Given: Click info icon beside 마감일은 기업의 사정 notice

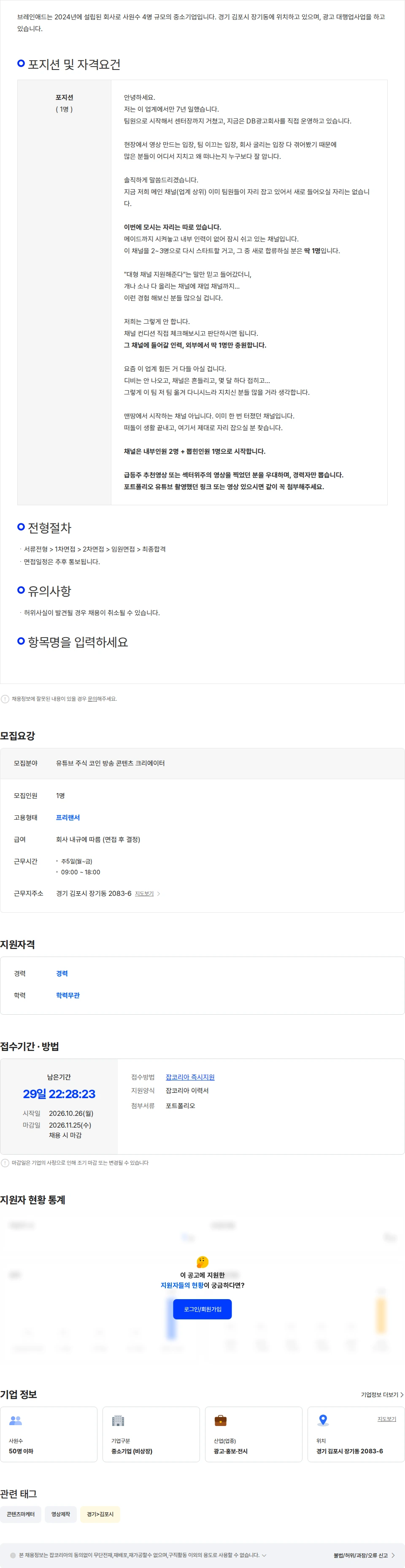Looking at the screenshot, I should tap(5, 1163).
